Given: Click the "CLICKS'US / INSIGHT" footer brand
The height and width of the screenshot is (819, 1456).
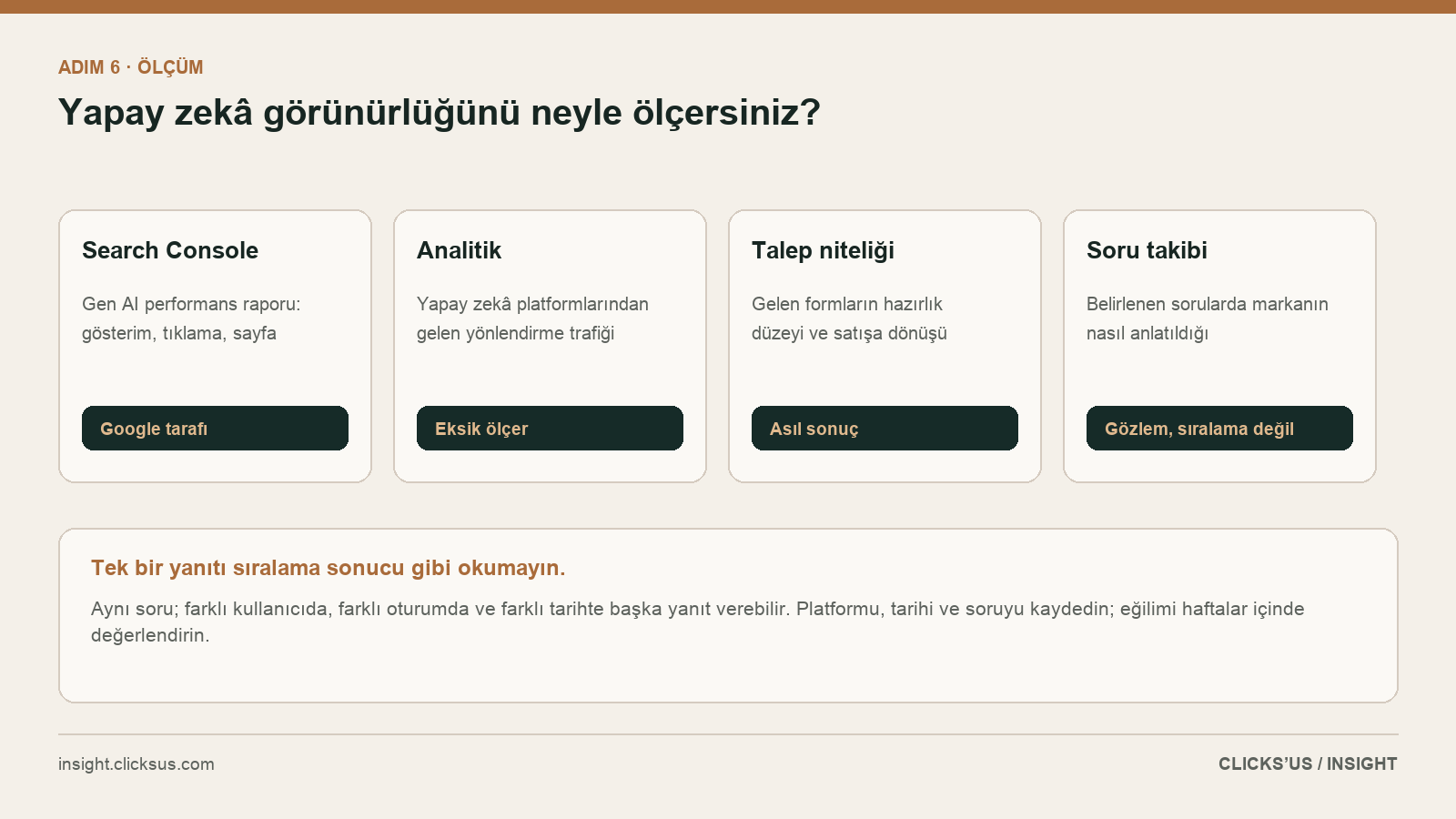Looking at the screenshot, I should pyautogui.click(x=1308, y=764).
